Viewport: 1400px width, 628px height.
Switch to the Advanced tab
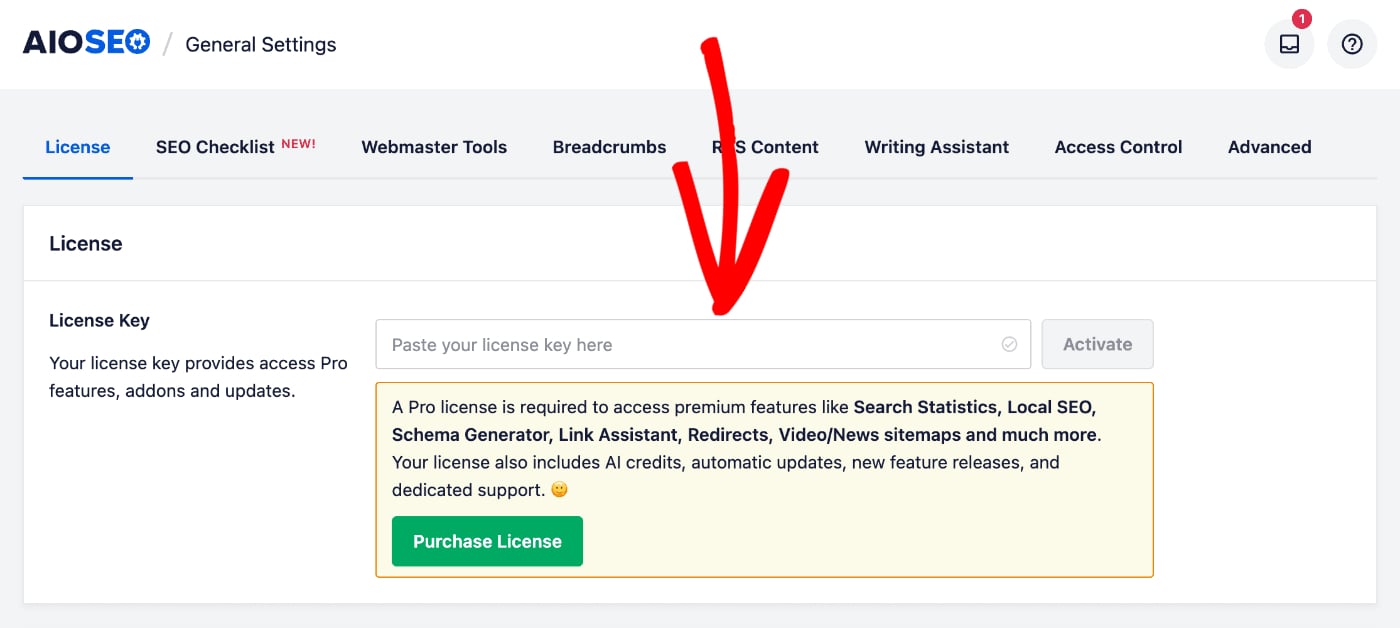pyautogui.click(x=1269, y=147)
